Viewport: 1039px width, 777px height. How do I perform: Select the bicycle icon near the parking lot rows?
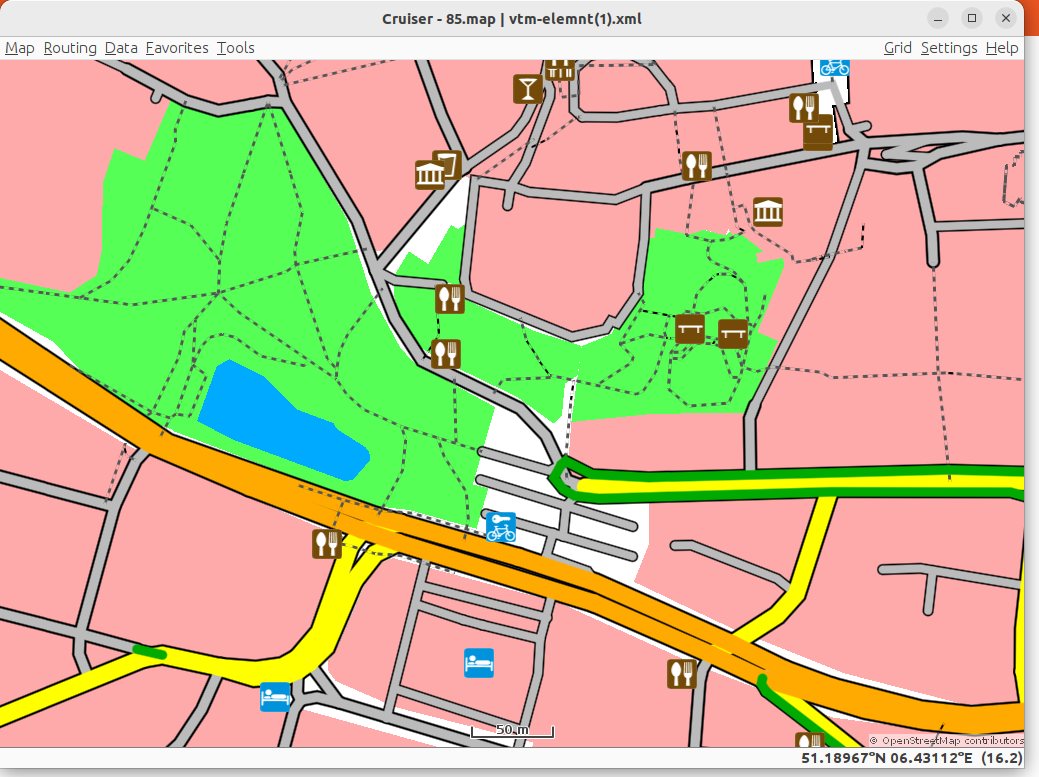[501, 527]
